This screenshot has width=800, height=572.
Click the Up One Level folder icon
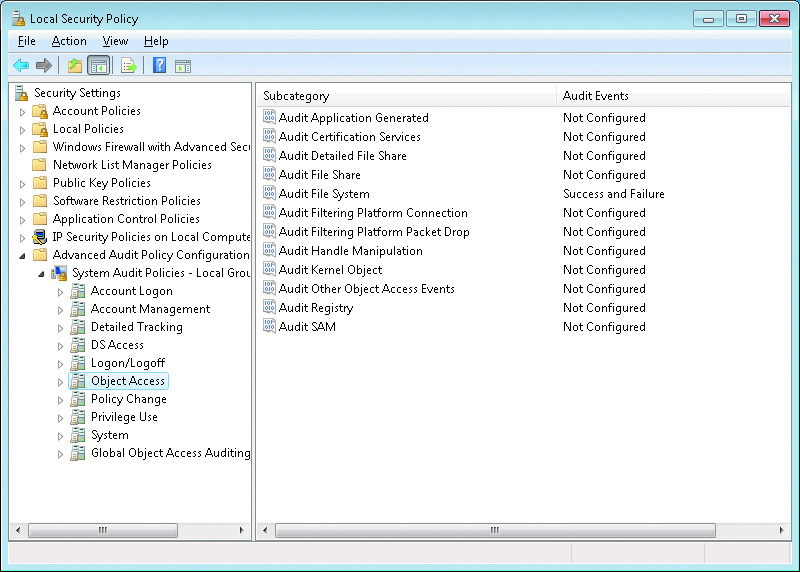(75, 65)
